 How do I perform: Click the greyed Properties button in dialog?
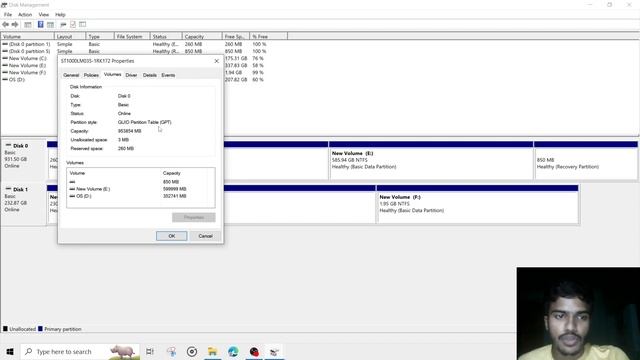pos(194,217)
